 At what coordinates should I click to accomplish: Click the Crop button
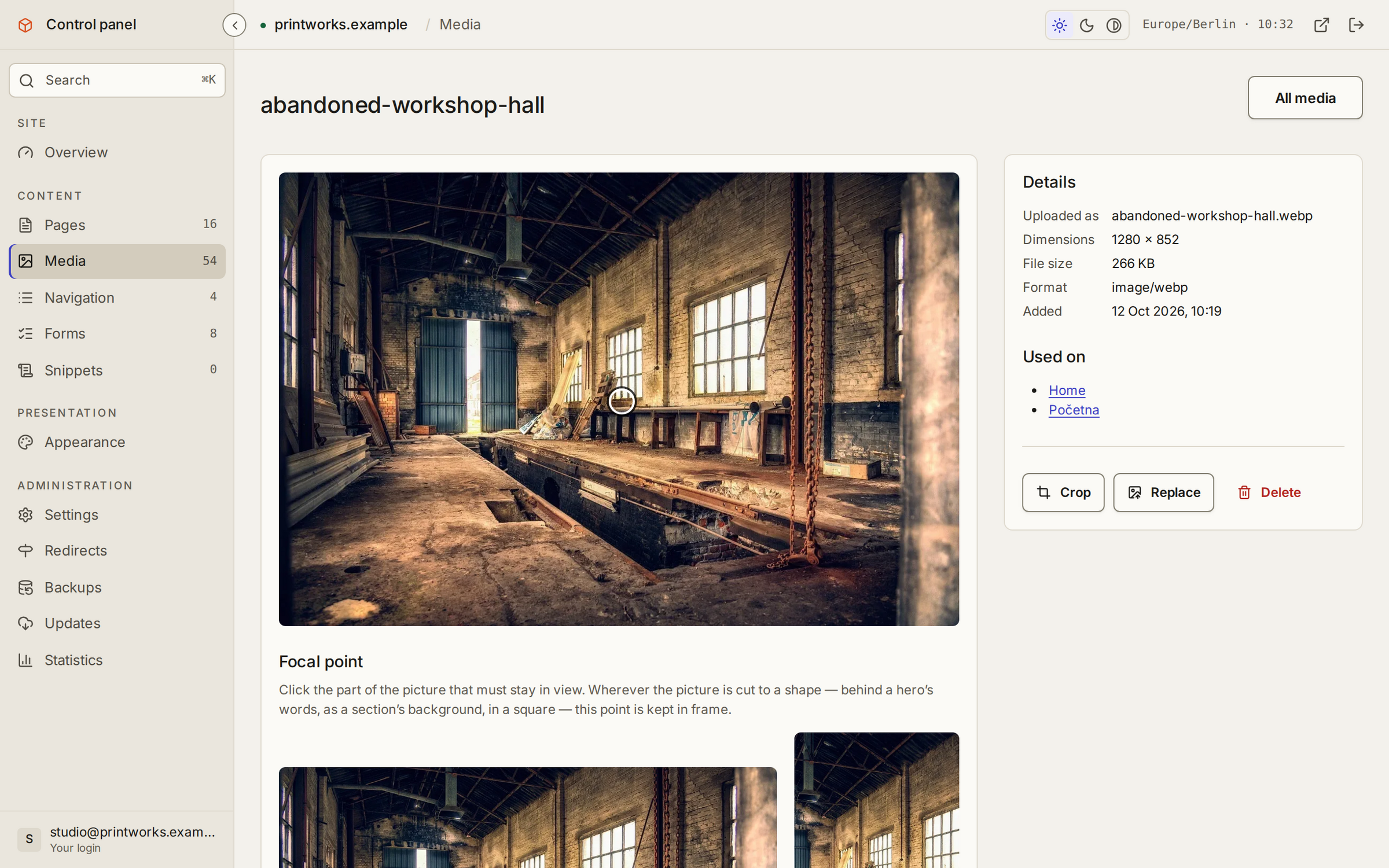coord(1063,492)
